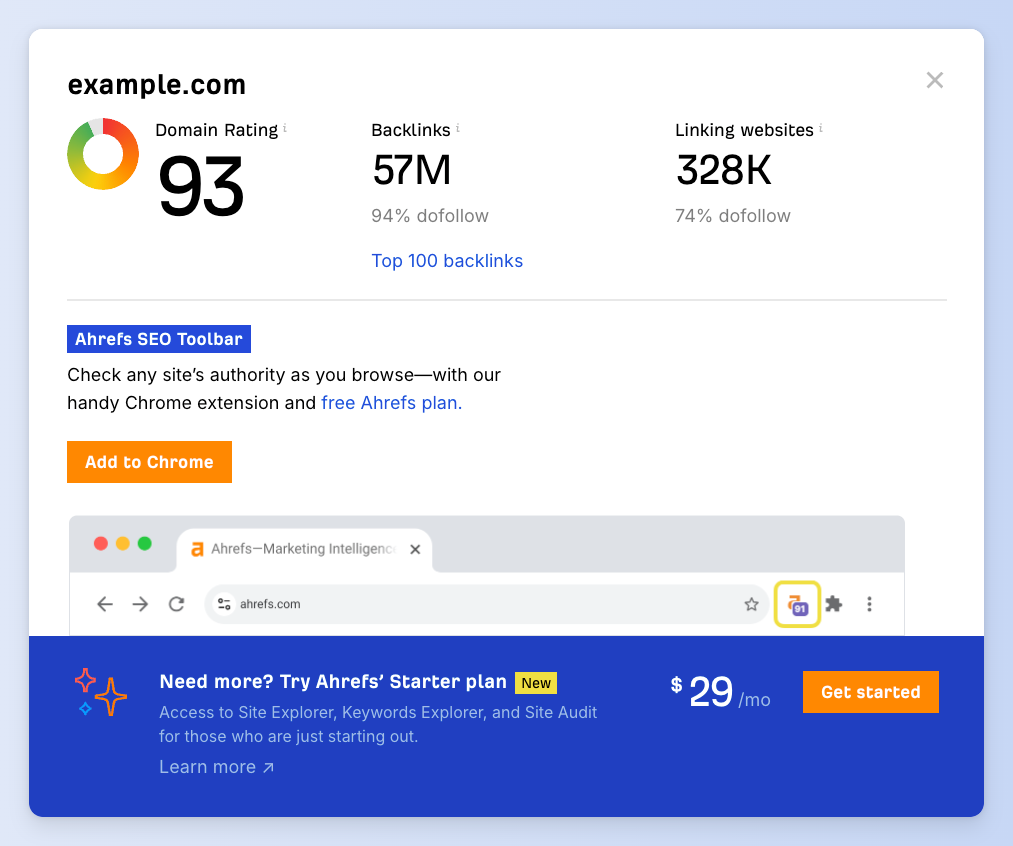Viewport: 1013px width, 846px height.
Task: Follow the free Ahrefs plan link
Action: point(391,403)
